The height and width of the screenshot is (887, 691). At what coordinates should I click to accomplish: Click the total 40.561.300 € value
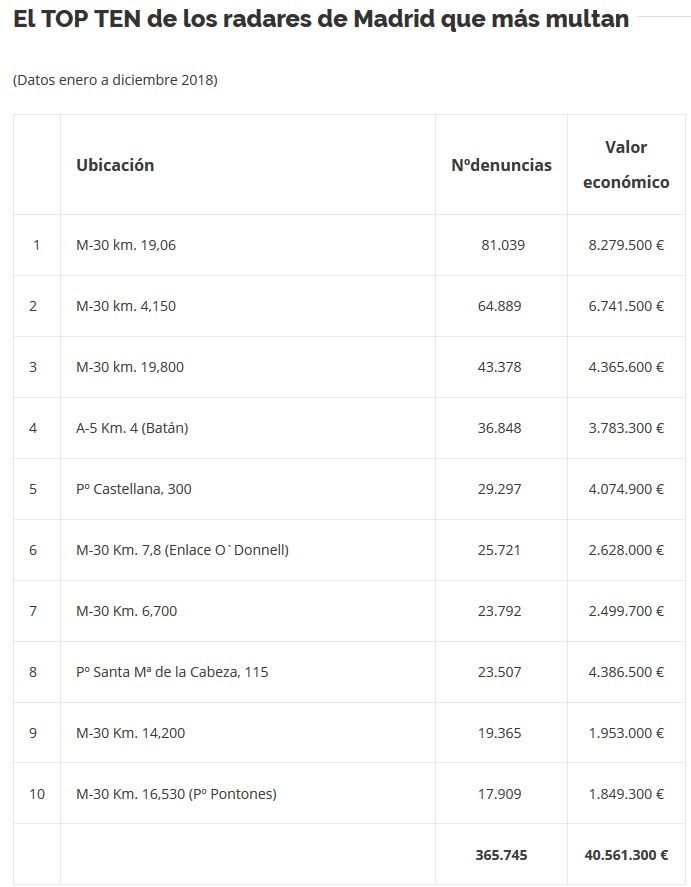click(626, 855)
